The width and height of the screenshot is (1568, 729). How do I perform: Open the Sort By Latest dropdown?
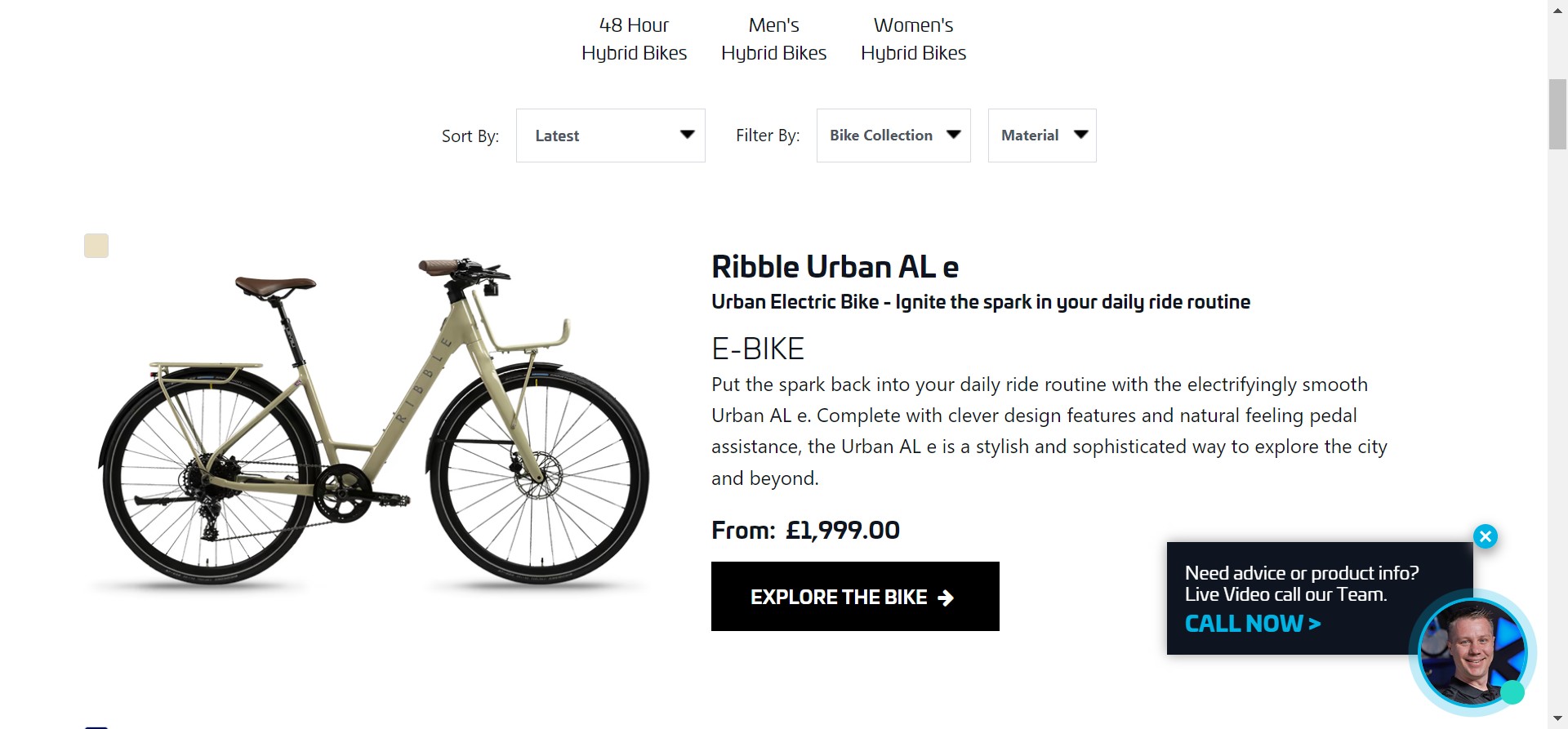click(610, 136)
